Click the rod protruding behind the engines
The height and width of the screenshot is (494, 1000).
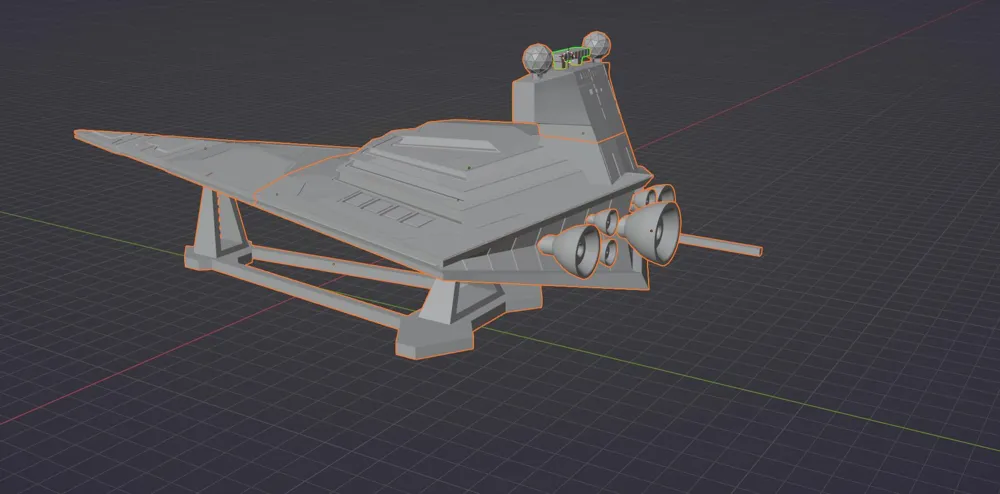coord(721,245)
